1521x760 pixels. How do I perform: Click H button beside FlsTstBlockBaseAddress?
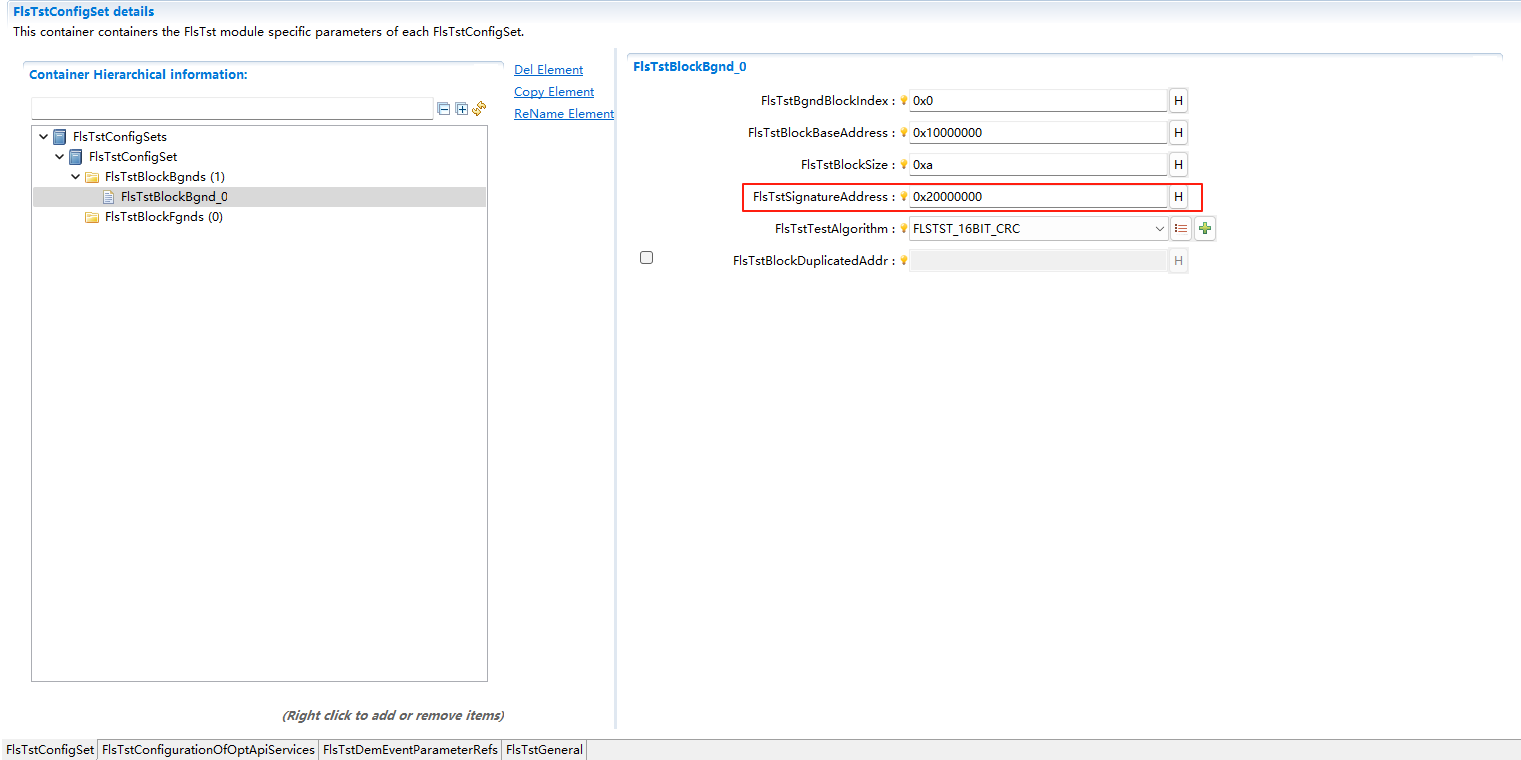(x=1178, y=132)
